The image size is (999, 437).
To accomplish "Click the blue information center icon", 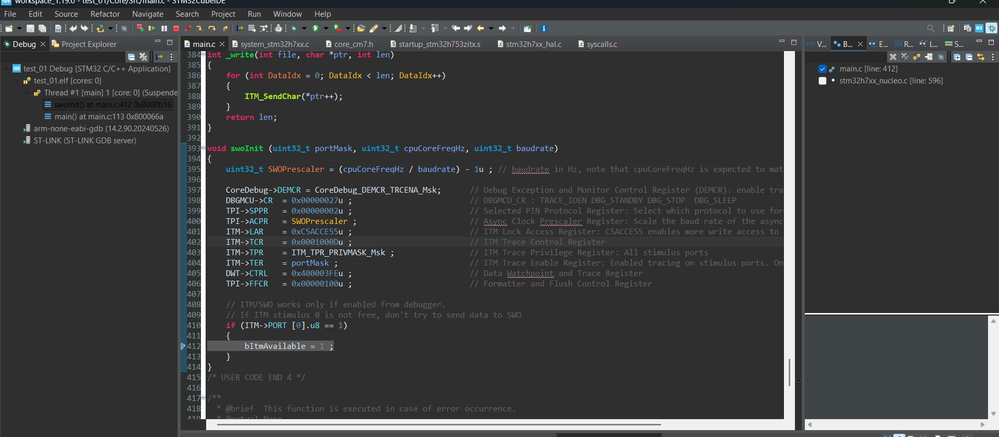I will coord(543,28).
